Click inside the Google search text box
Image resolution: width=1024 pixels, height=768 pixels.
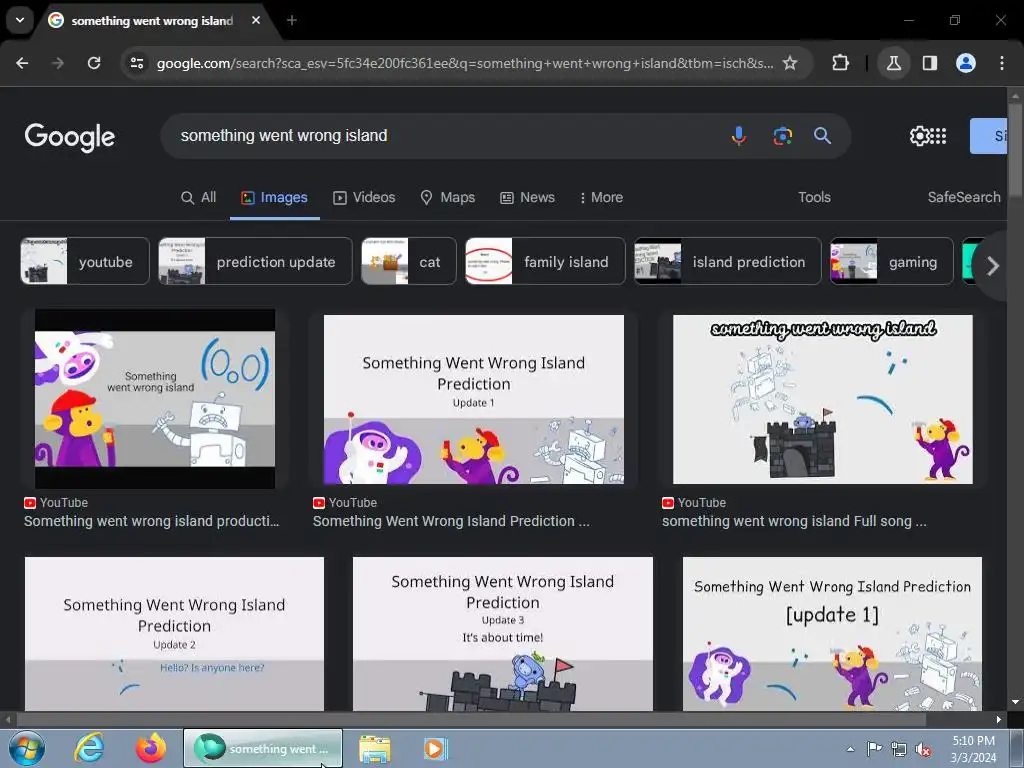(444, 136)
